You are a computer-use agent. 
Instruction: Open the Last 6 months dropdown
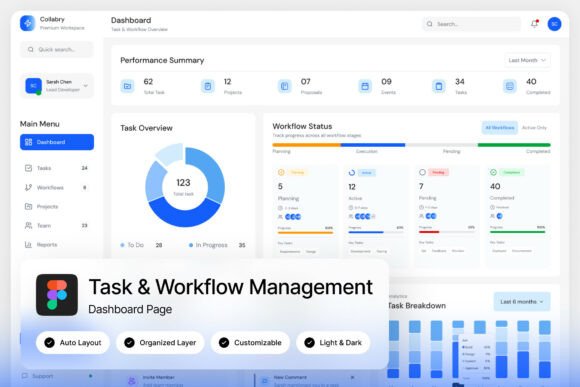[x=522, y=302]
